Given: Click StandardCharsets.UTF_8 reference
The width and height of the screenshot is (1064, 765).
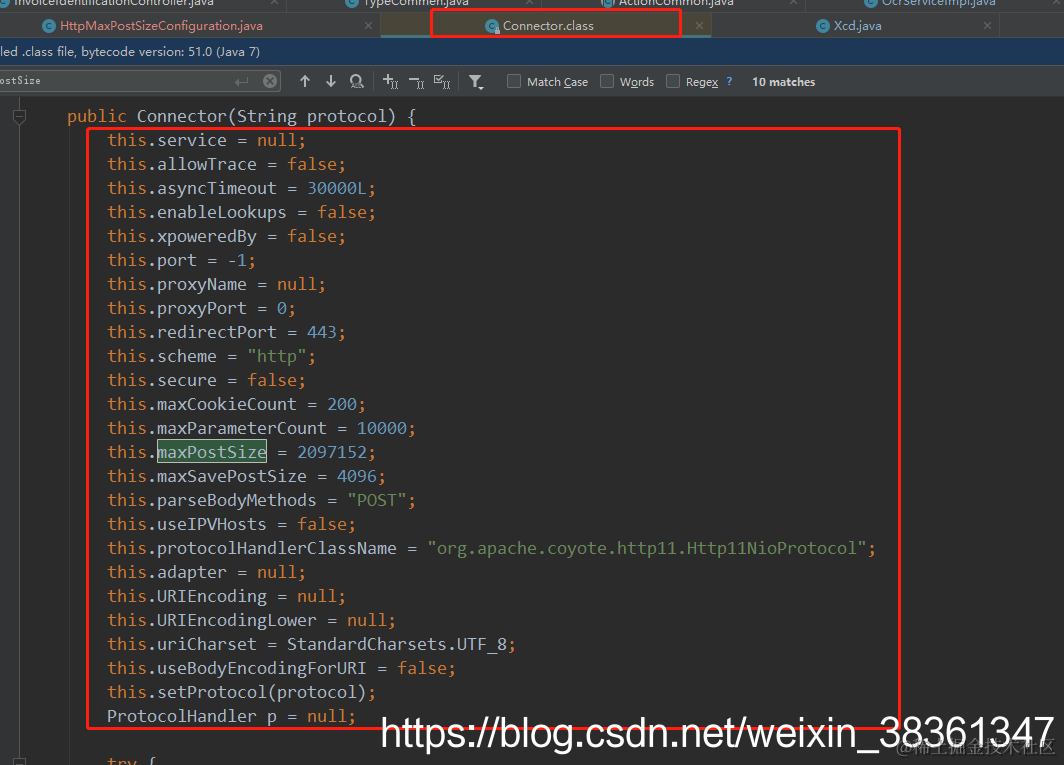Looking at the screenshot, I should pos(397,644).
